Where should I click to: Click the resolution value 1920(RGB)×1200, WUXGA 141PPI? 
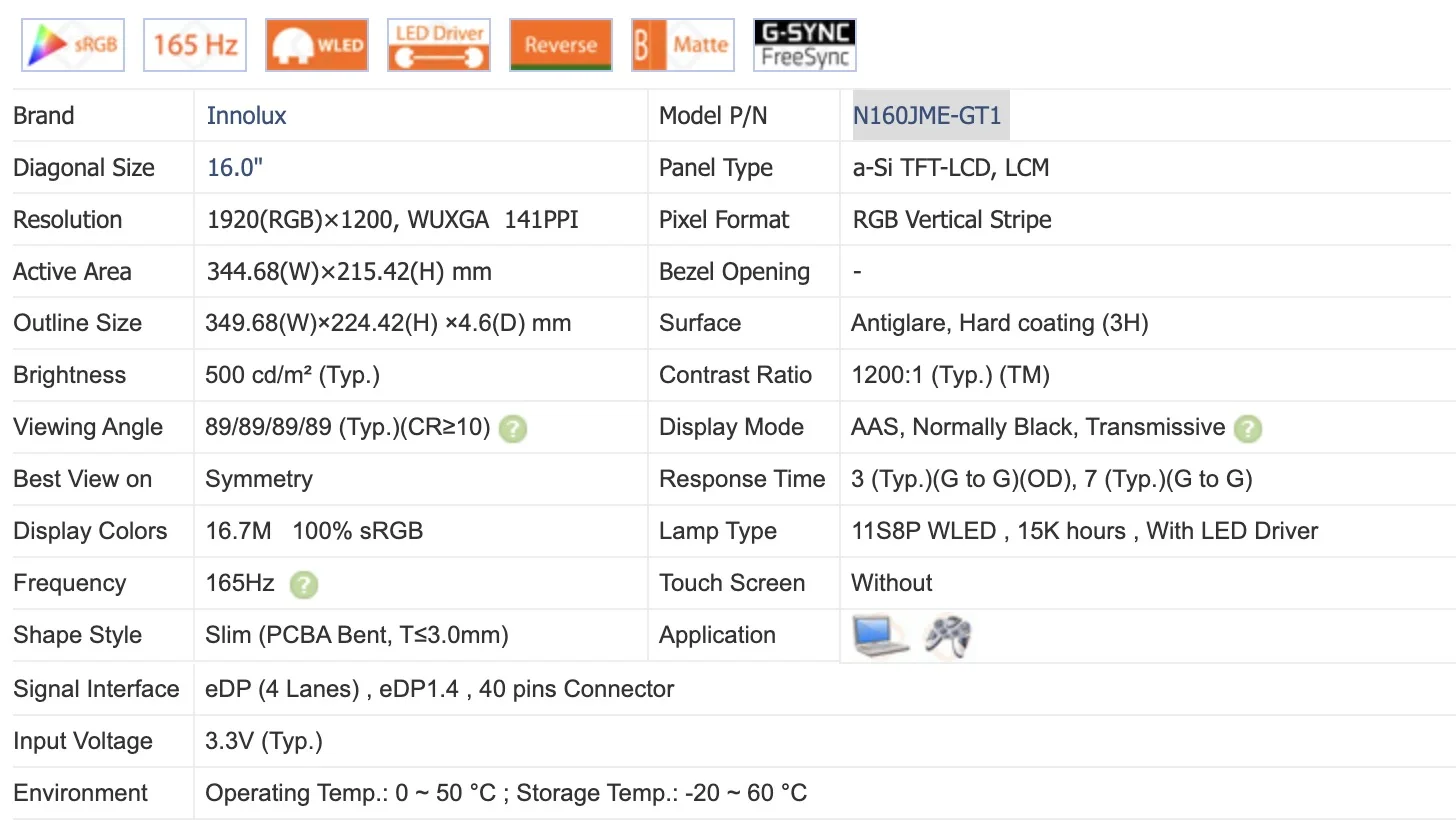click(392, 219)
